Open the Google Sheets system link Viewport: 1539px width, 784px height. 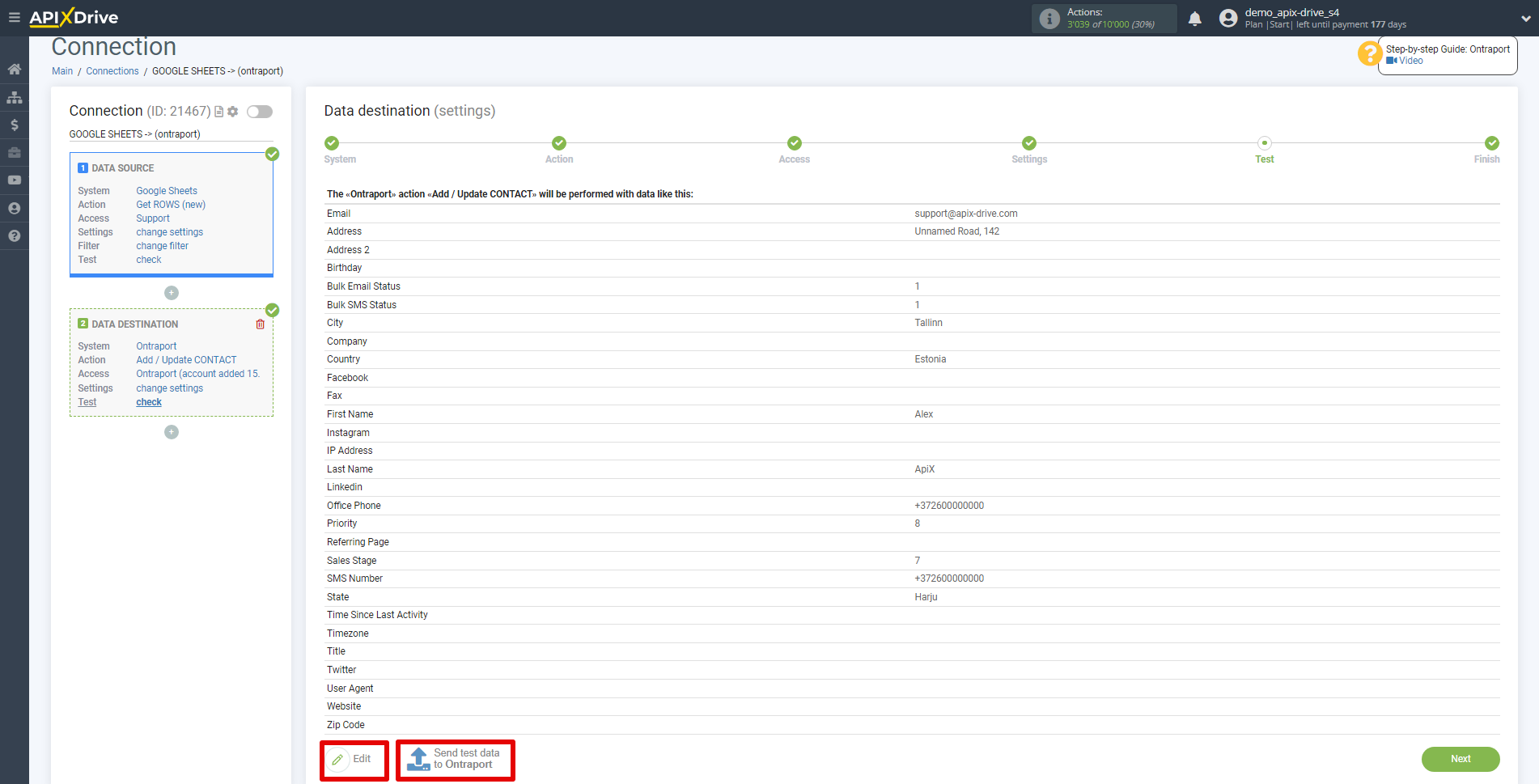[167, 191]
